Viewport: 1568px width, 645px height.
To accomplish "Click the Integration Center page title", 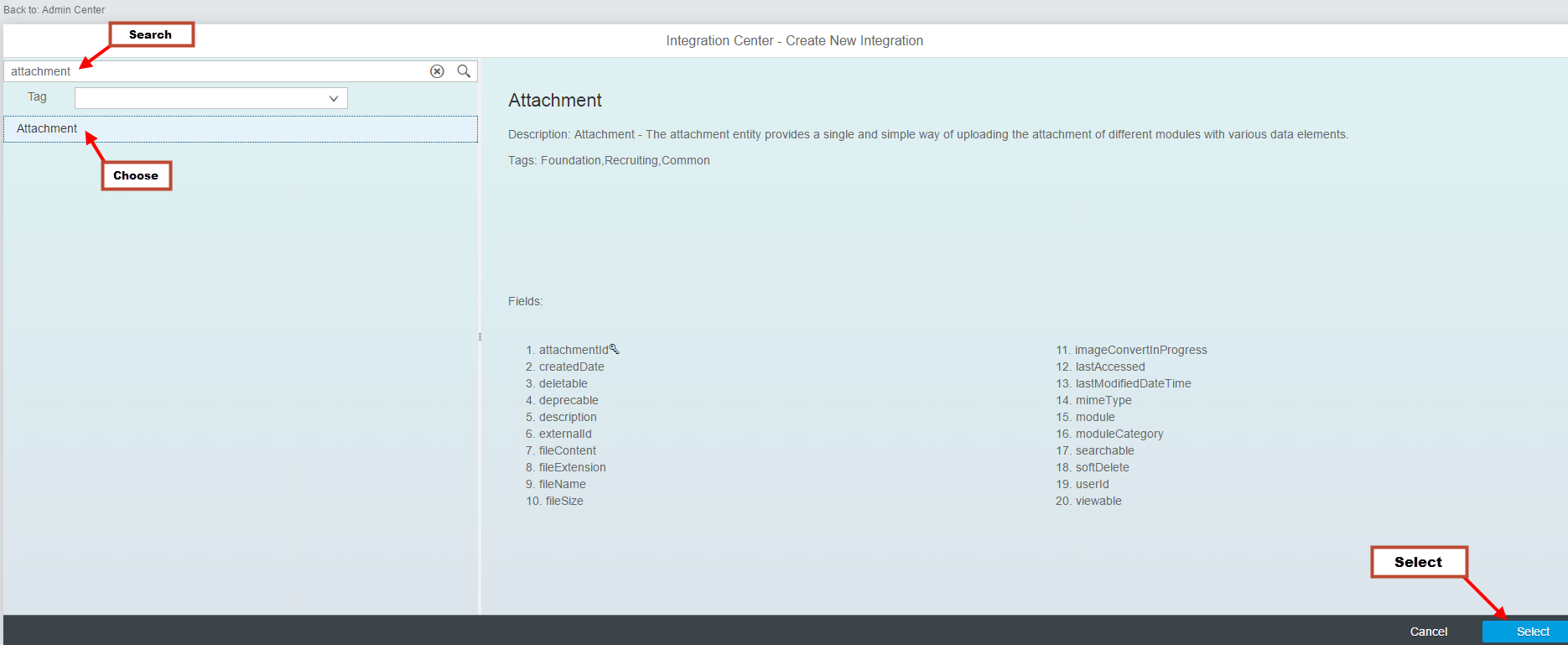I will pyautogui.click(x=795, y=40).
